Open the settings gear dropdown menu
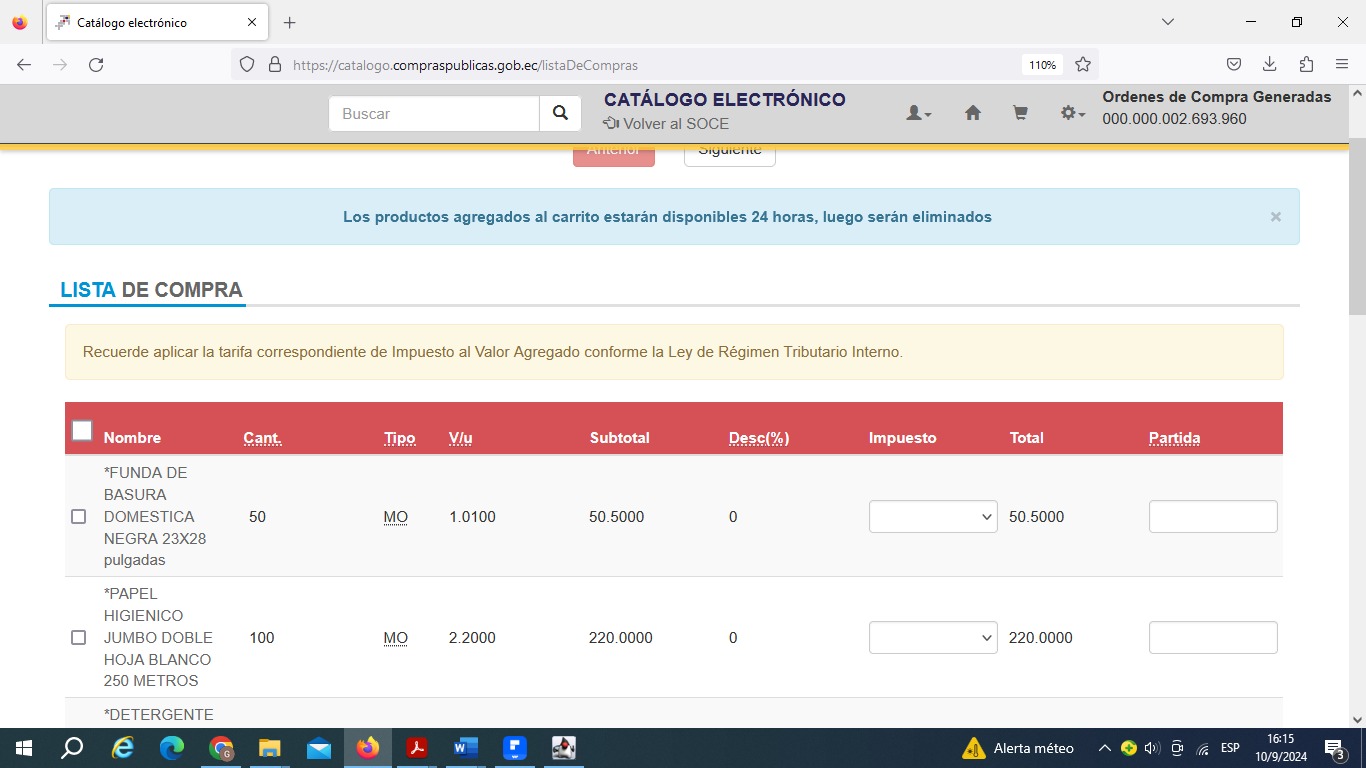The image size is (1366, 768). tap(1072, 114)
